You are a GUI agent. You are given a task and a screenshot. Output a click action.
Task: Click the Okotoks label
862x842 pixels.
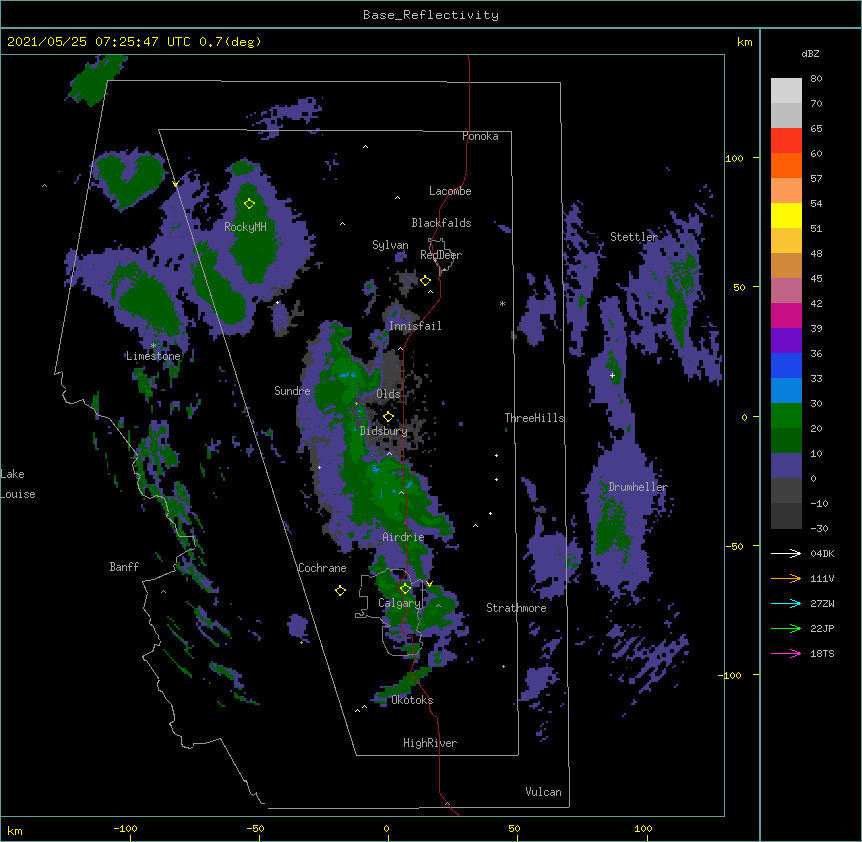pos(412,700)
